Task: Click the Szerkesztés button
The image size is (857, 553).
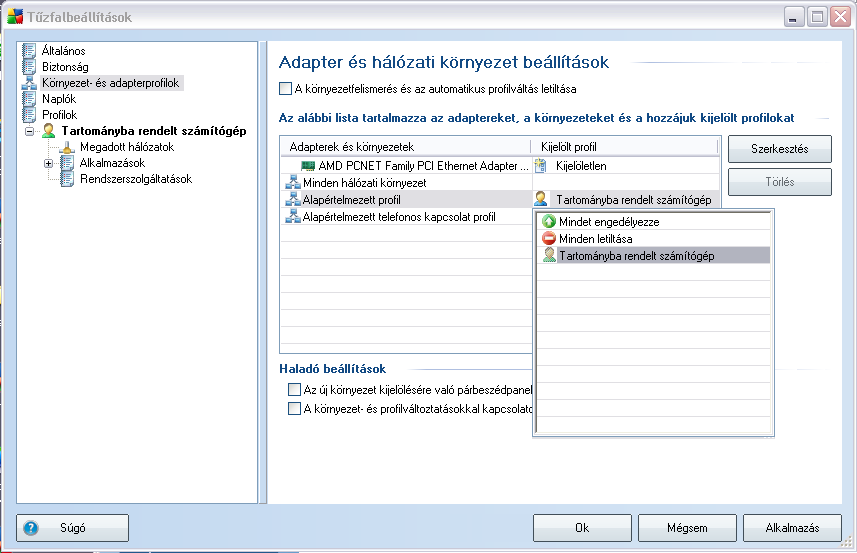Action: [x=780, y=149]
